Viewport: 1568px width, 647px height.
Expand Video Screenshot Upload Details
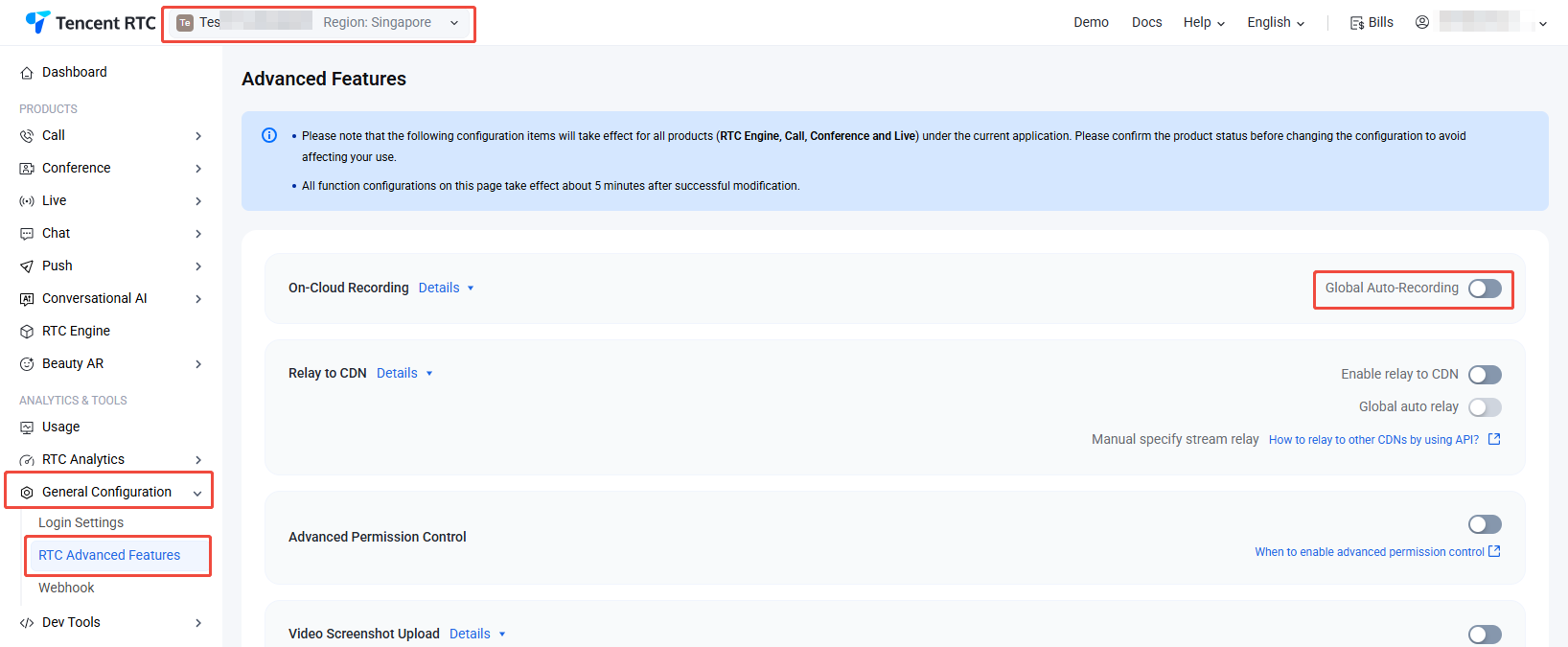click(477, 634)
